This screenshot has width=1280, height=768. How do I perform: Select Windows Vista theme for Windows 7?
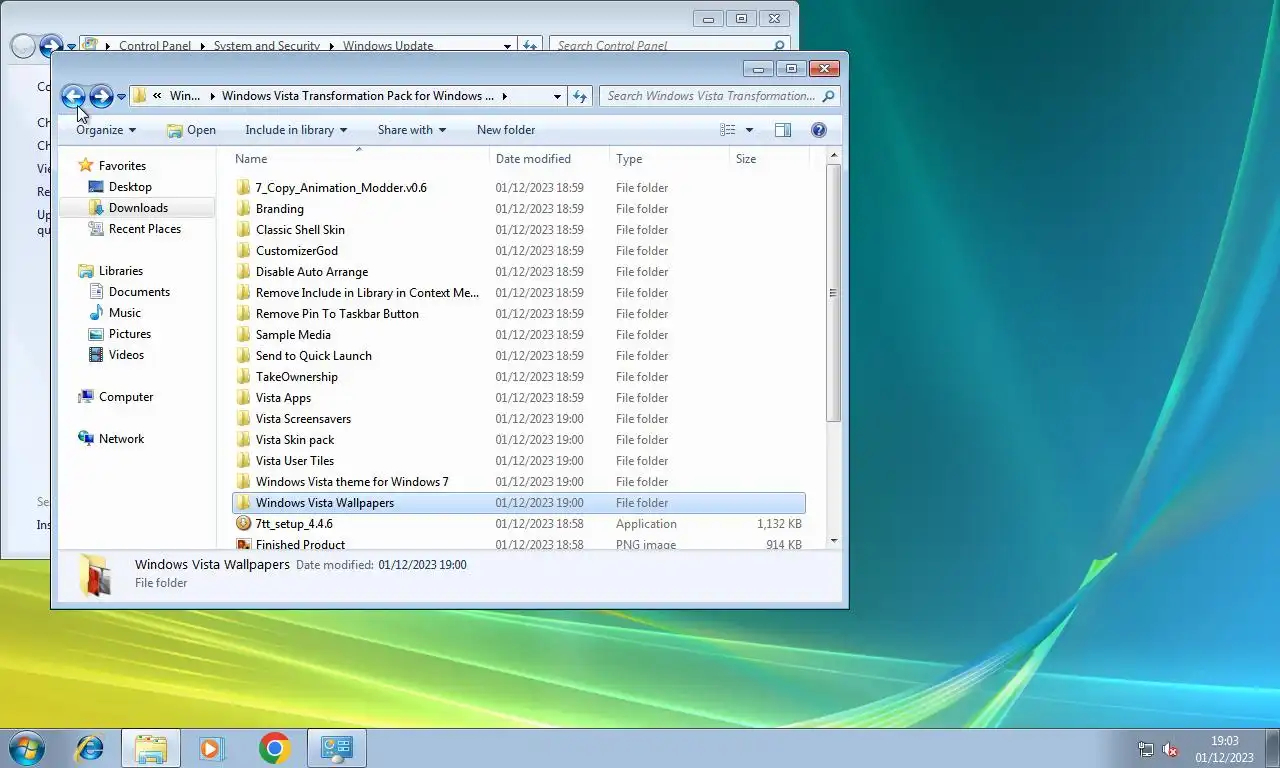[352, 482]
